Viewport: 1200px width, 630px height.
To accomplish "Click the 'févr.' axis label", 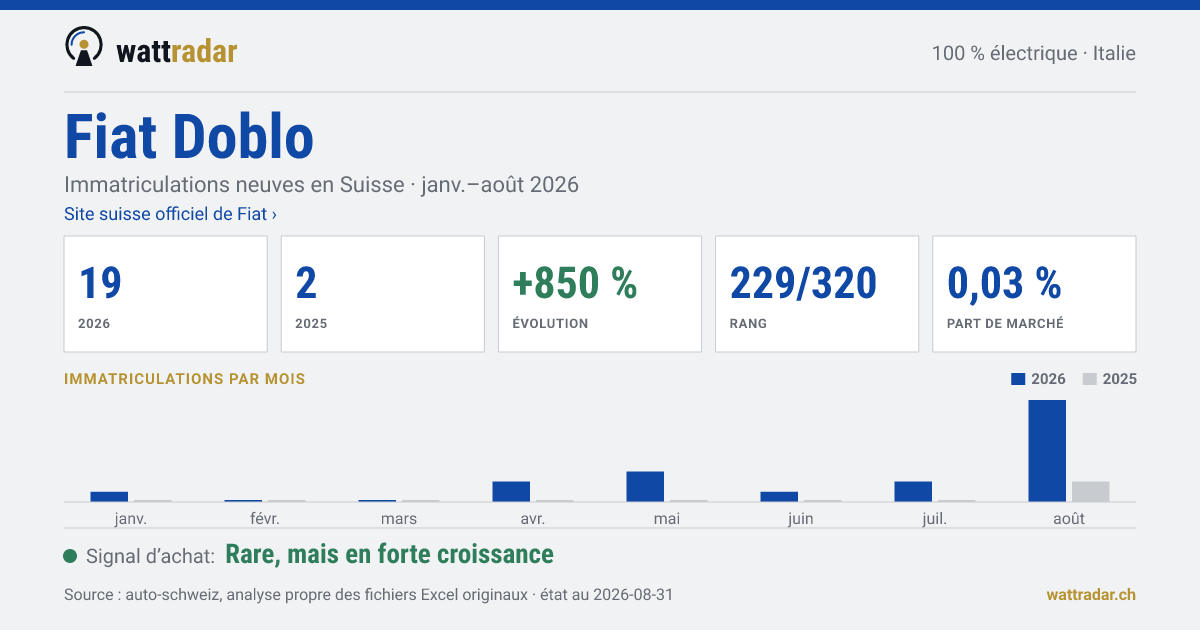I will [265, 518].
